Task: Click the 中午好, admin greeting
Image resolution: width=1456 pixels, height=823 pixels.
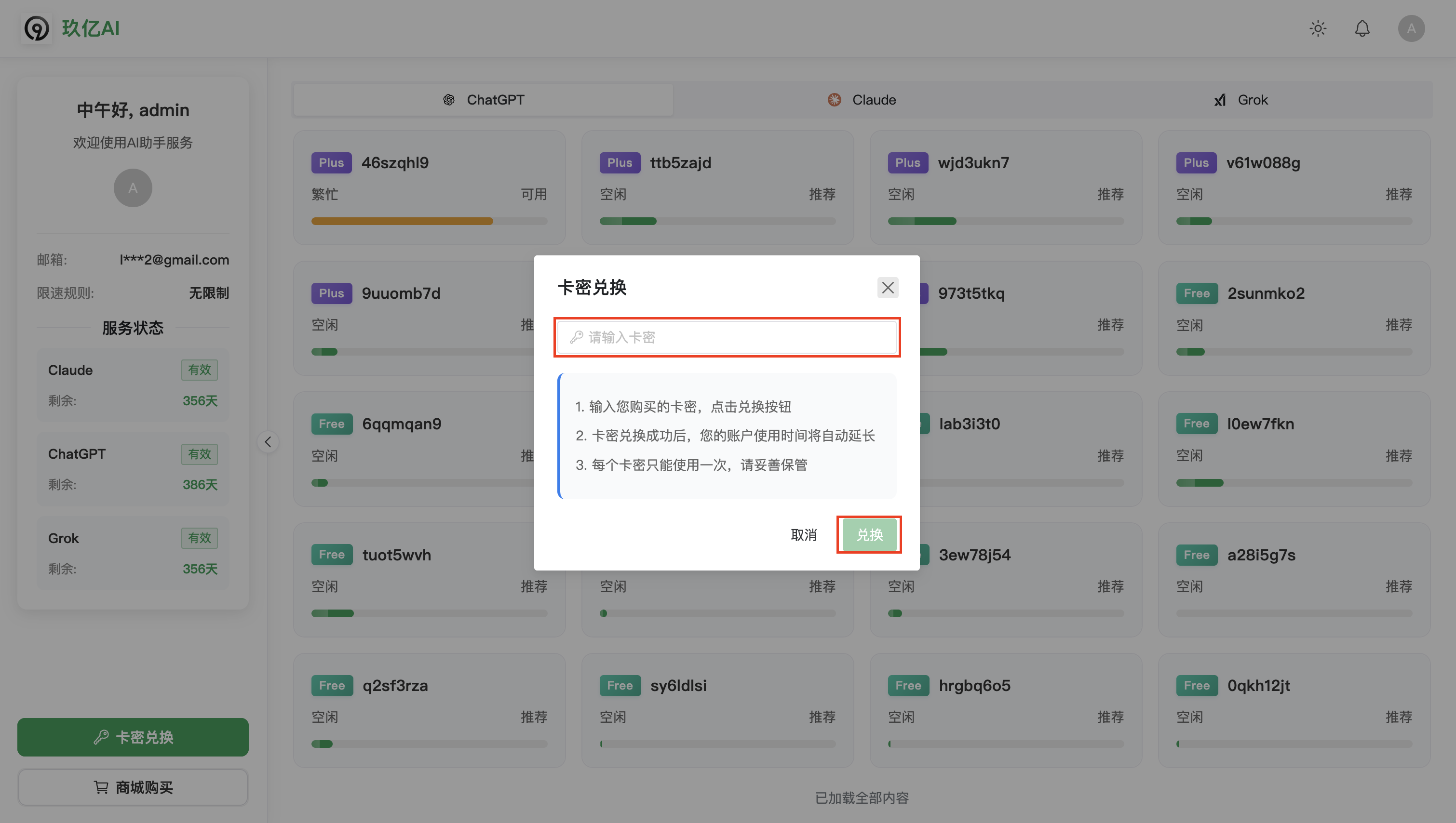Action: pos(133,110)
